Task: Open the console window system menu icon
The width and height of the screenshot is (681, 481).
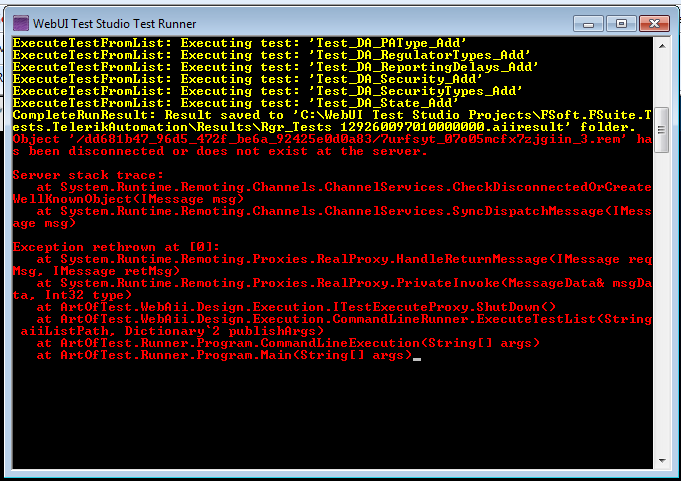Action: 20,22
